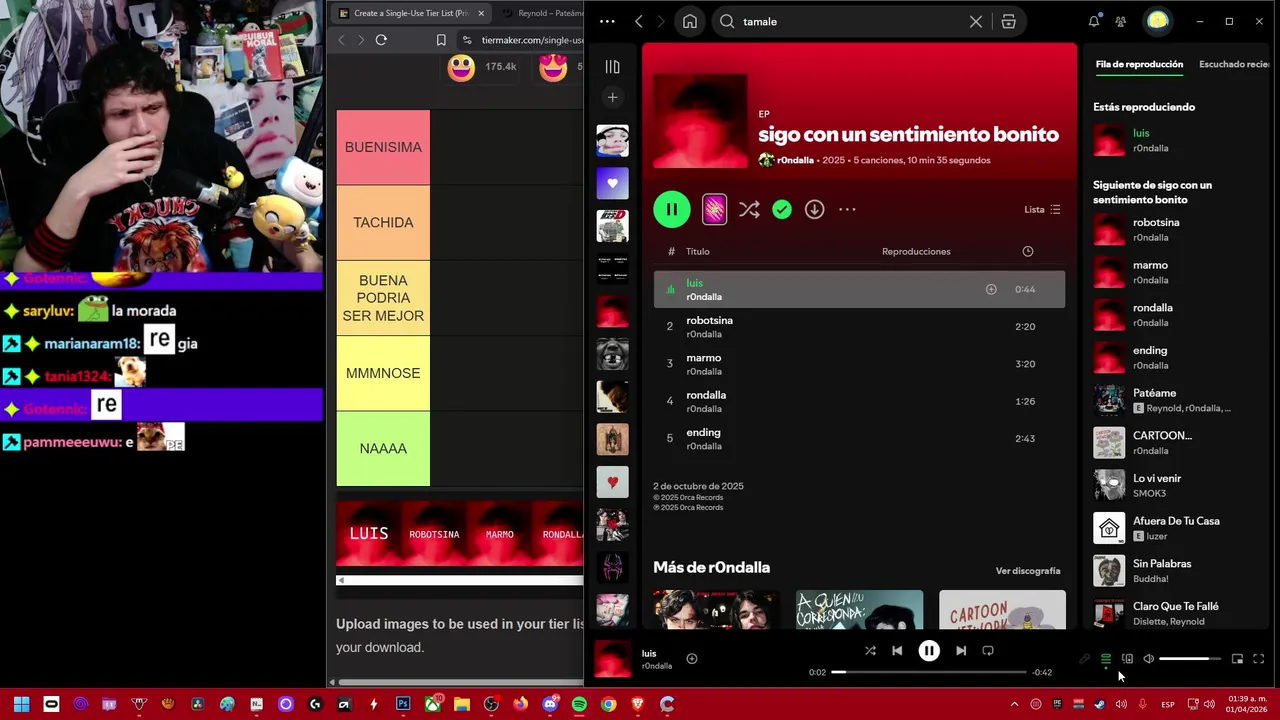Click the ROBOTSINA image in TierMaker
The width and height of the screenshot is (1280, 720).
click(434, 534)
